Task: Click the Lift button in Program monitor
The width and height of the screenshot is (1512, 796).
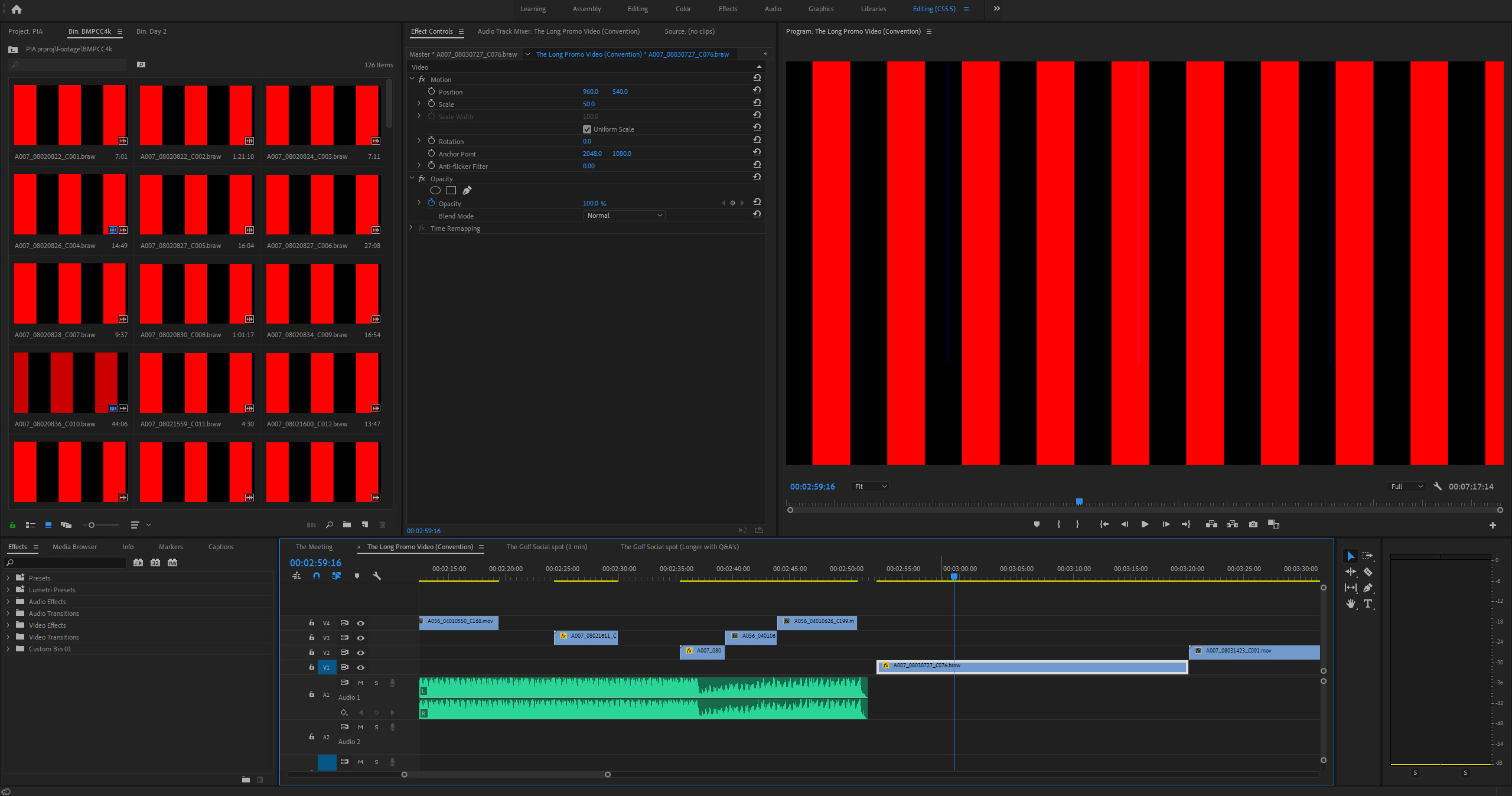Action: pyautogui.click(x=1211, y=524)
